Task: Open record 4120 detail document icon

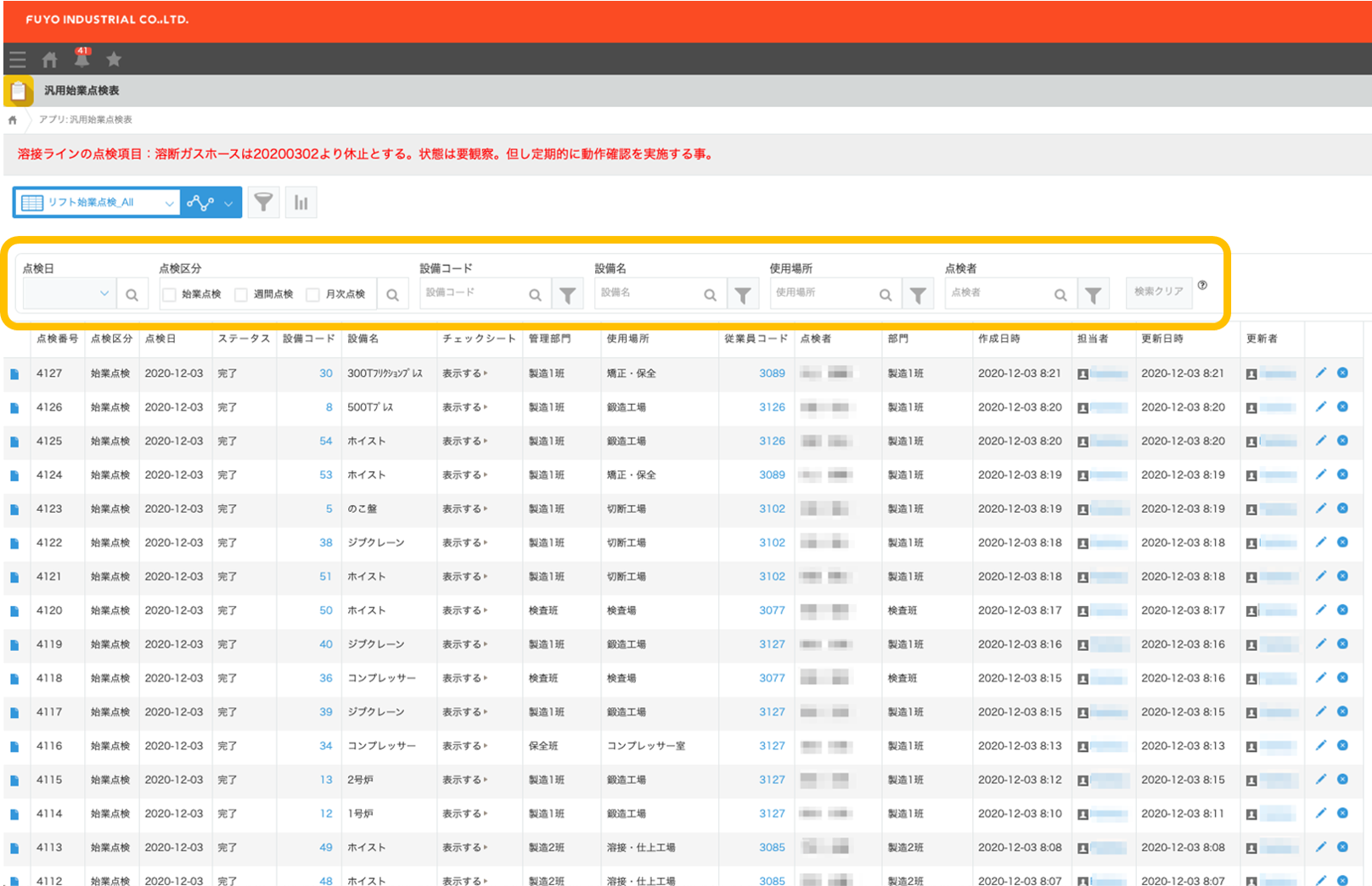Action: click(x=14, y=612)
